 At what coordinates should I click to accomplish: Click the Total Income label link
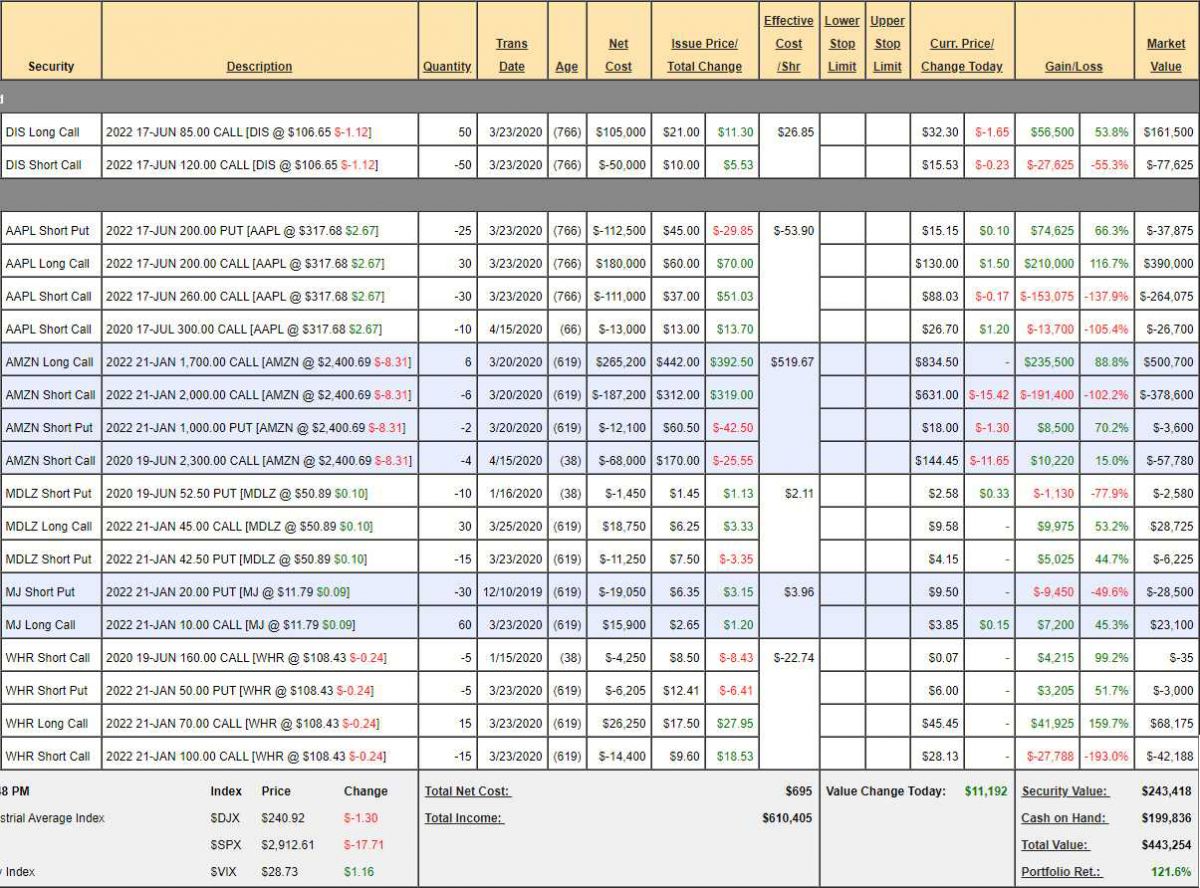point(463,818)
